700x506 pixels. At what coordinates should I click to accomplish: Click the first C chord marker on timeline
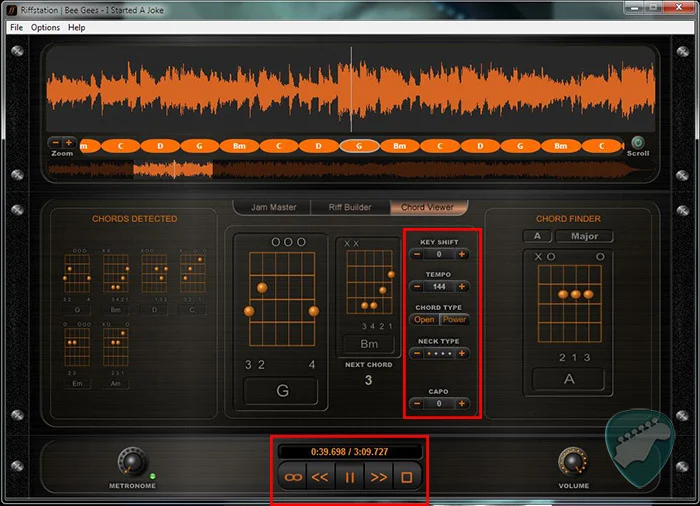tap(120, 146)
